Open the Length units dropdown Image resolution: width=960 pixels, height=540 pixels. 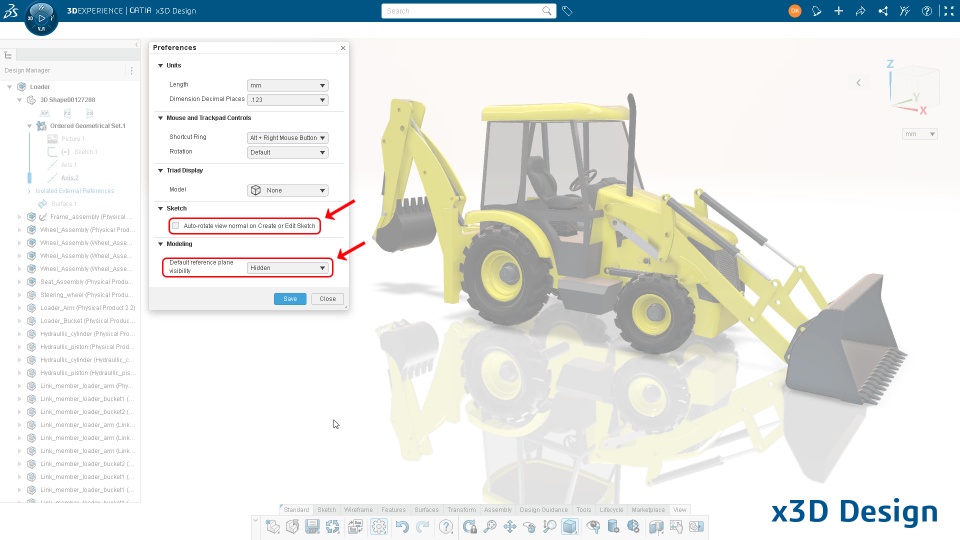(x=287, y=85)
